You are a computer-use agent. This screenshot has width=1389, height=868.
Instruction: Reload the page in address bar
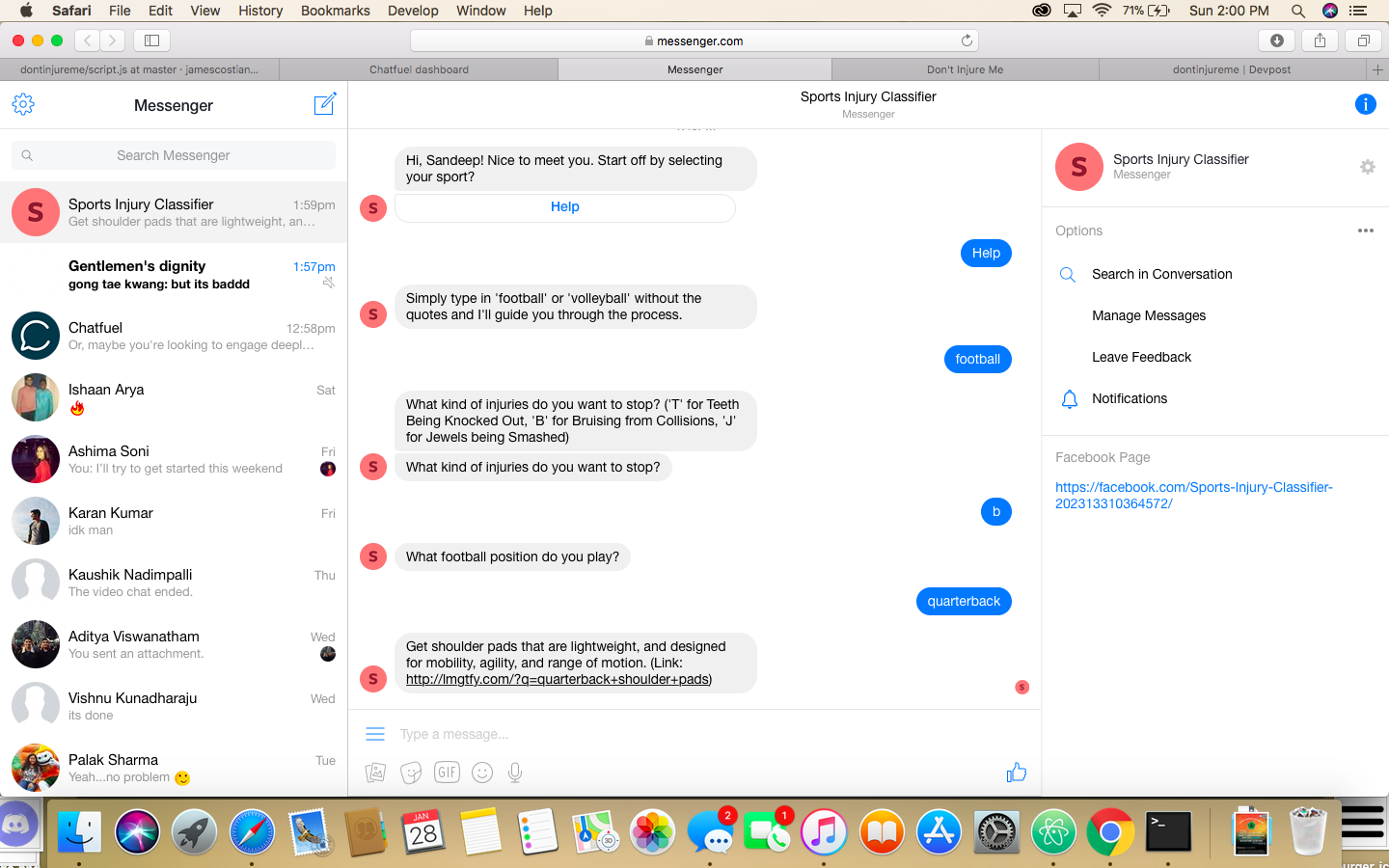tap(966, 41)
